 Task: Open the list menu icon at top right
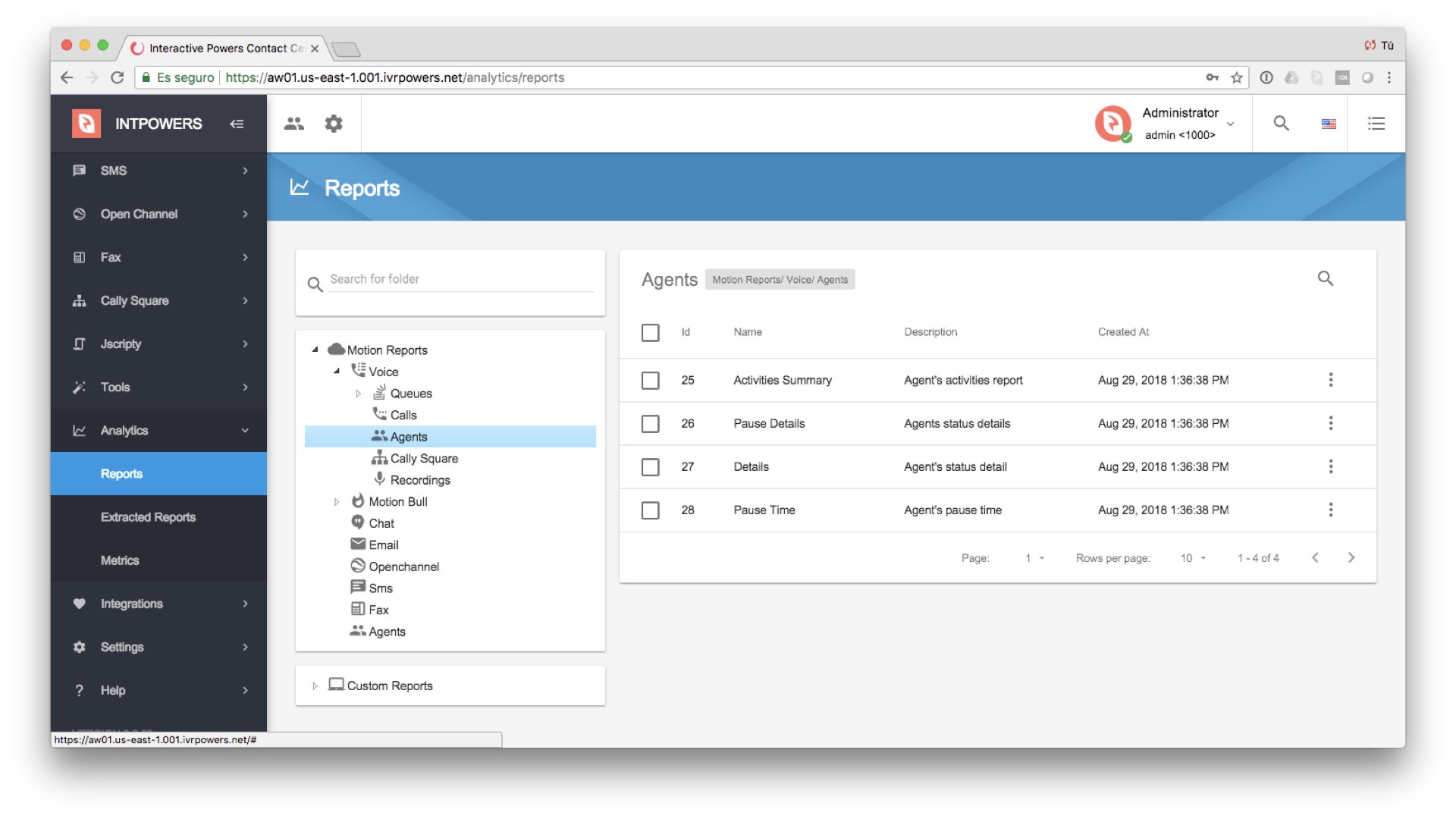[x=1376, y=124]
